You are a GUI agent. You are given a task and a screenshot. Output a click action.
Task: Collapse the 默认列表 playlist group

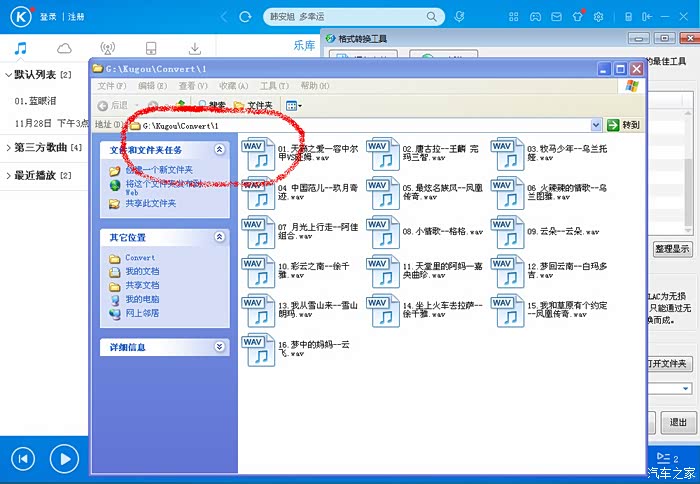coord(8,75)
